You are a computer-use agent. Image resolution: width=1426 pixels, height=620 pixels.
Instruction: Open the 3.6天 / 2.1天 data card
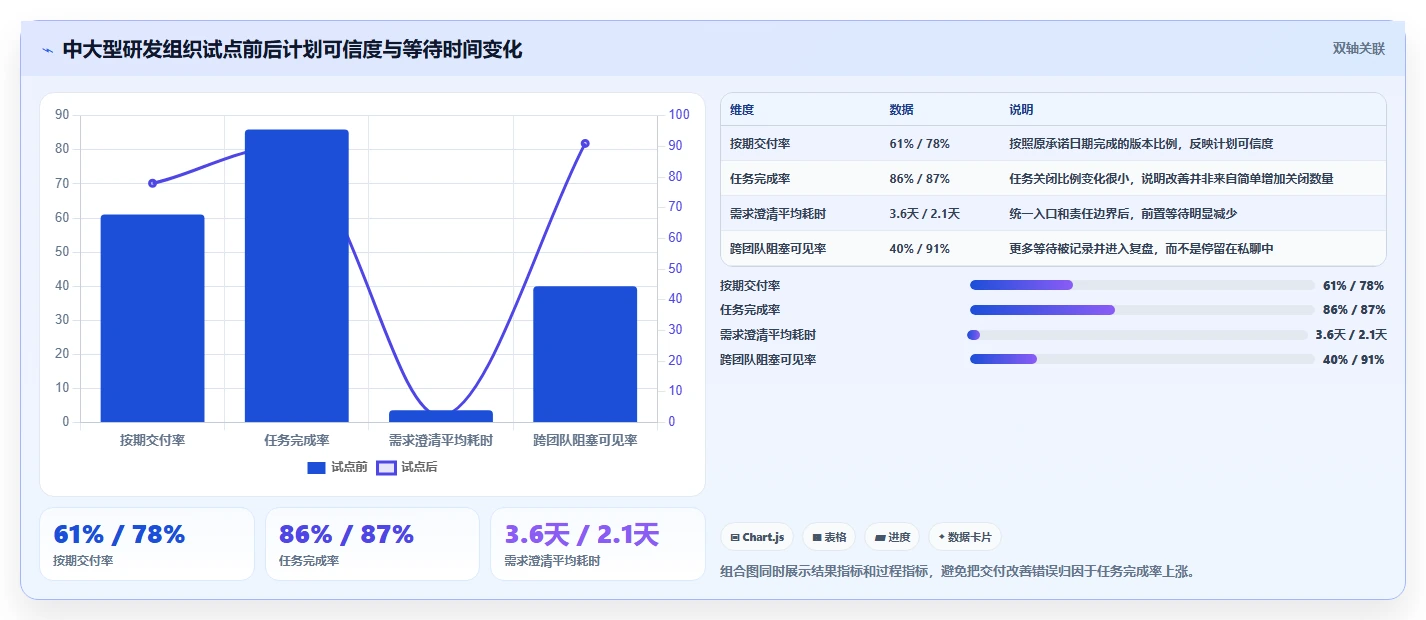click(598, 544)
